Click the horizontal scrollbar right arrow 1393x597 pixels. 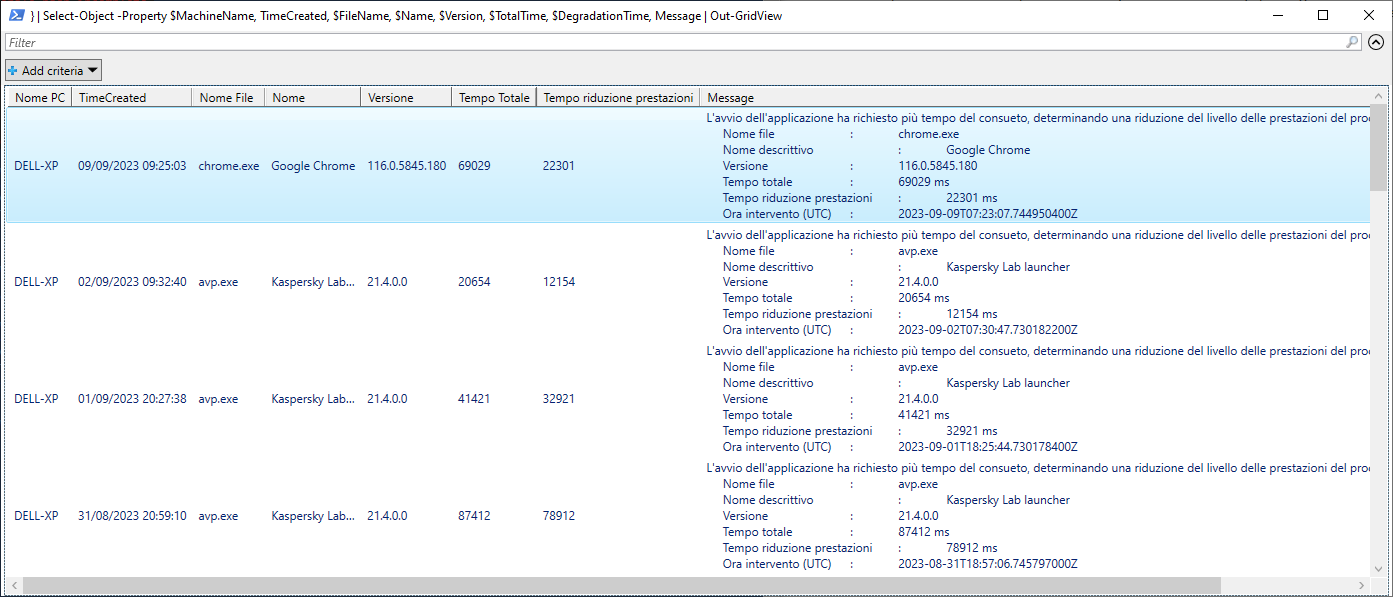point(1362,585)
